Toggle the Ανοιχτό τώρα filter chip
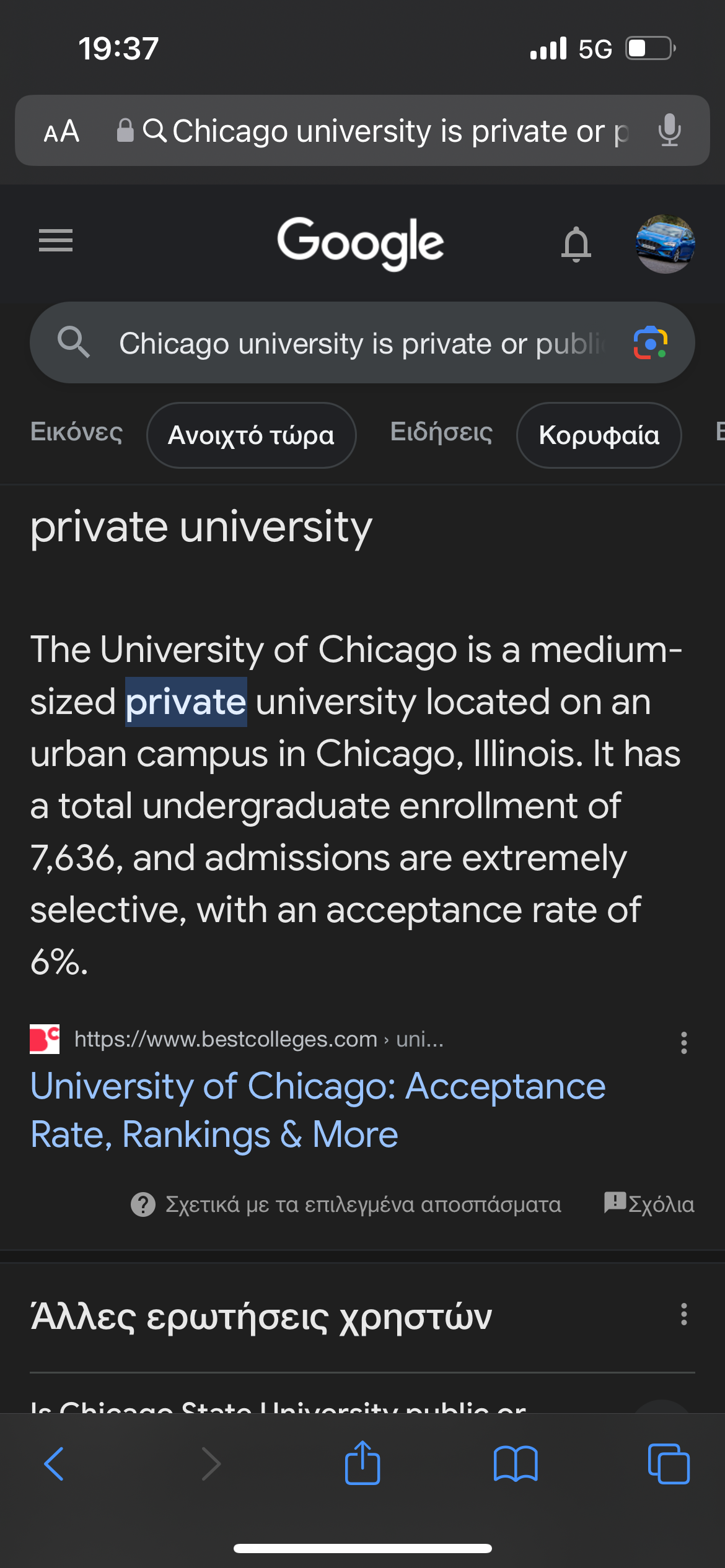The image size is (725, 1568). coord(251,435)
